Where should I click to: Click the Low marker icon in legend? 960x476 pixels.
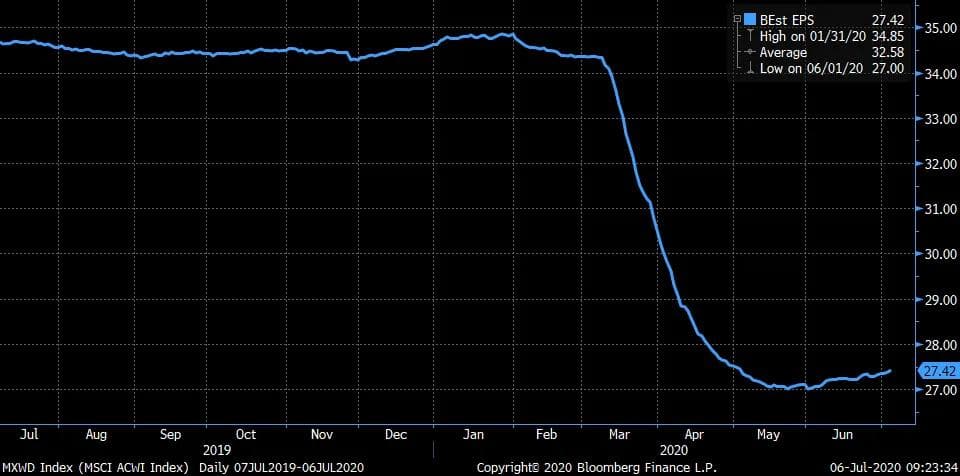pyautogui.click(x=749, y=68)
